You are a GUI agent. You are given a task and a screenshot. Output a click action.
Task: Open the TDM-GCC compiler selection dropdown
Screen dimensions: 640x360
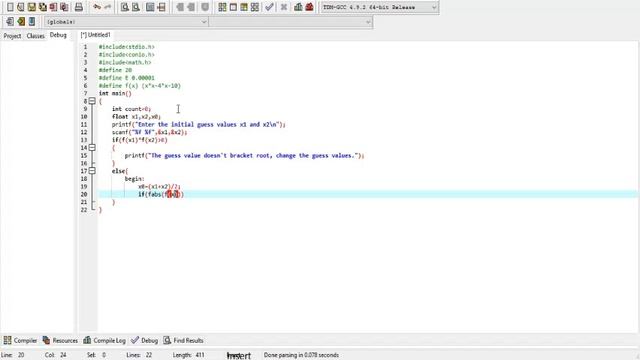pos(379,7)
